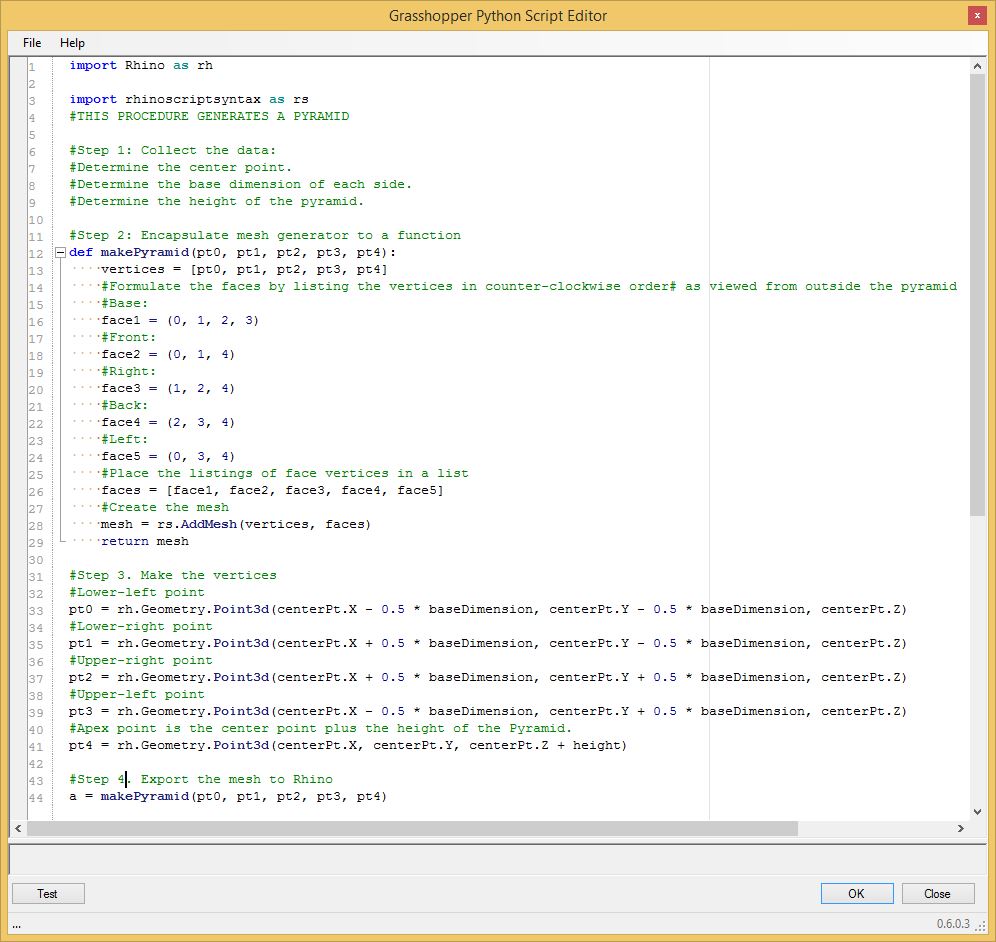
Task: Click 'face1 = (0, 1, 2, 3)' line
Action: (180, 320)
